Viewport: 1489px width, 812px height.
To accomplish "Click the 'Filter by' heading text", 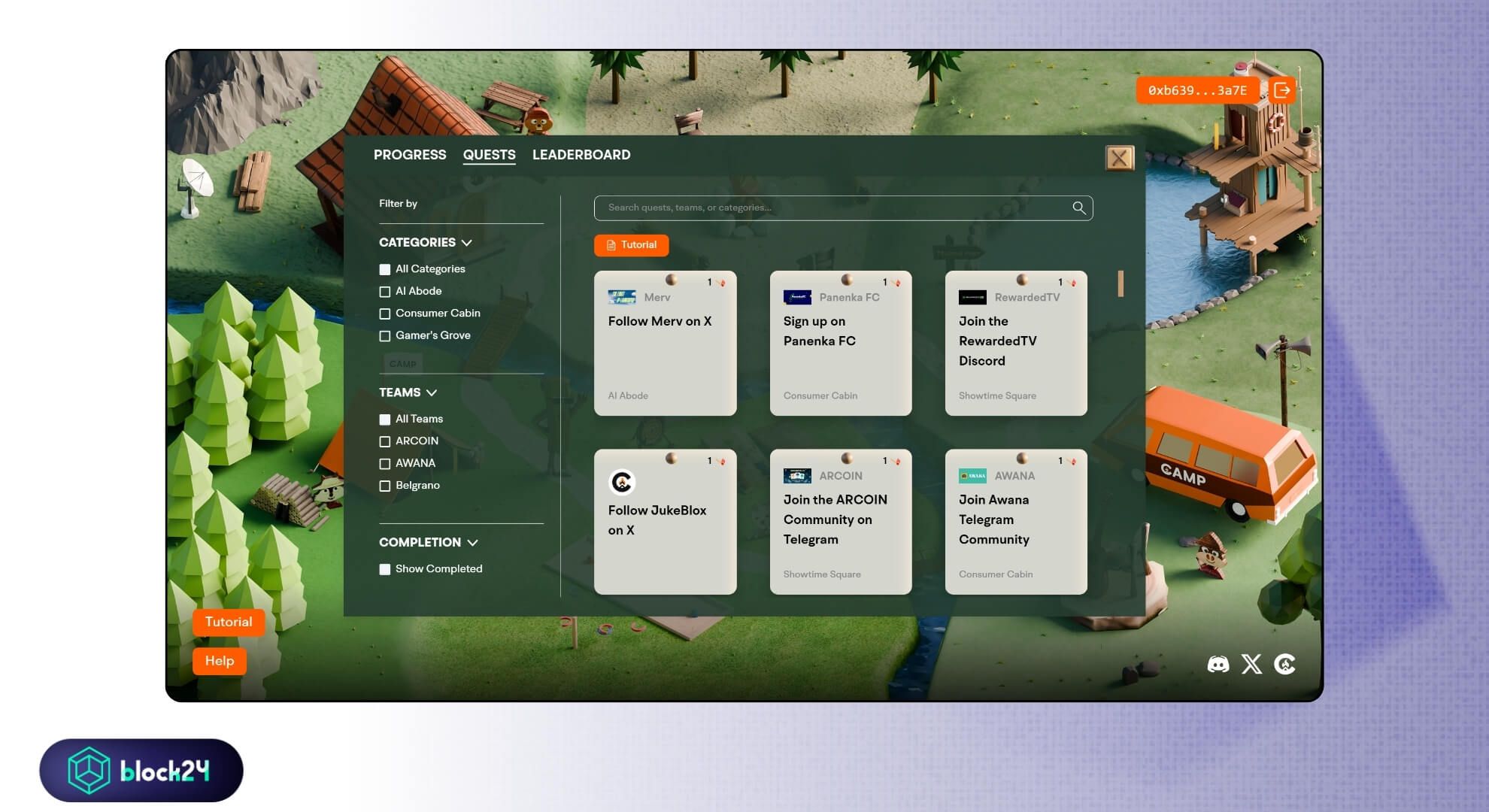I will [398, 203].
